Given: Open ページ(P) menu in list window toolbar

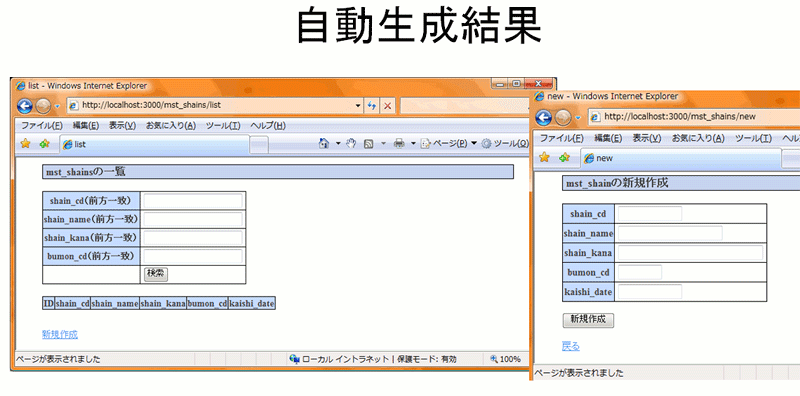Looking at the screenshot, I should coord(449,144).
